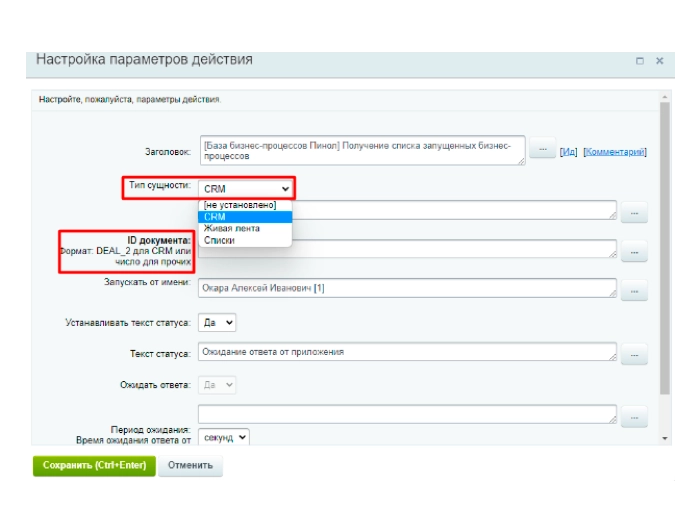Click into the Текст статуса input field
The width and height of the screenshot is (700, 516).
click(407, 352)
